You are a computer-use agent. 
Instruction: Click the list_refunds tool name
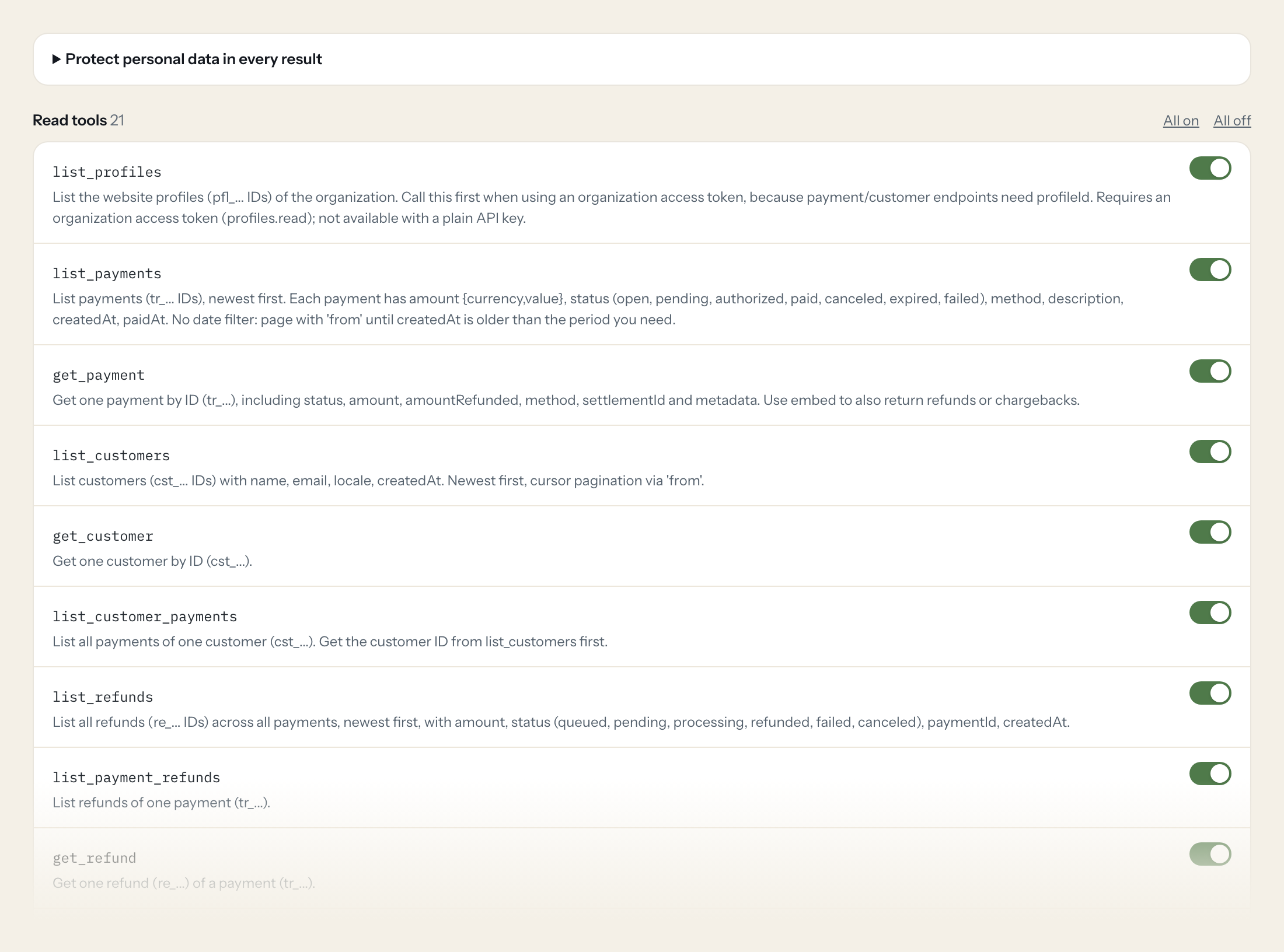[x=103, y=697]
